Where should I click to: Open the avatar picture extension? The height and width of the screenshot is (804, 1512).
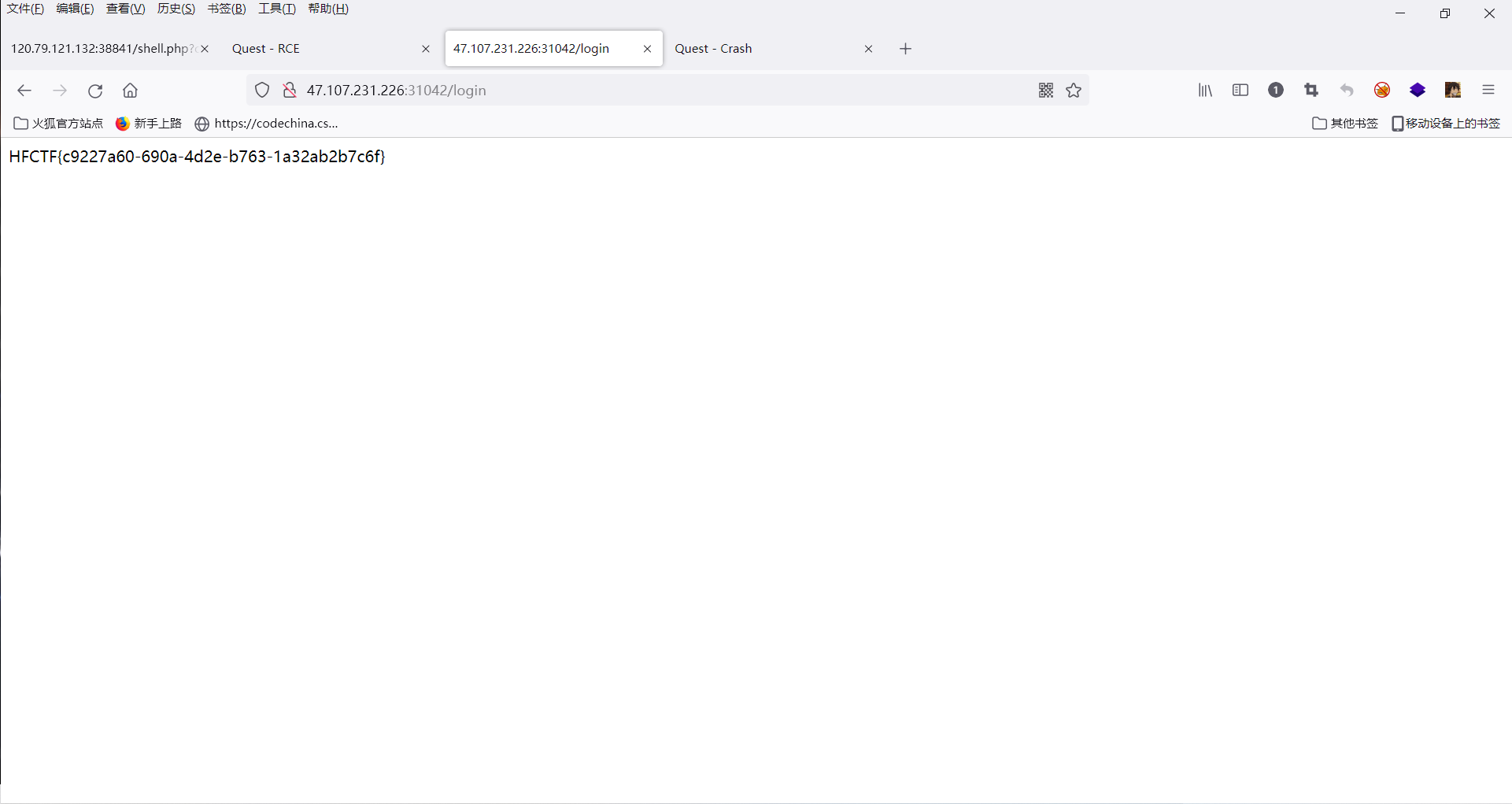pos(1453,91)
